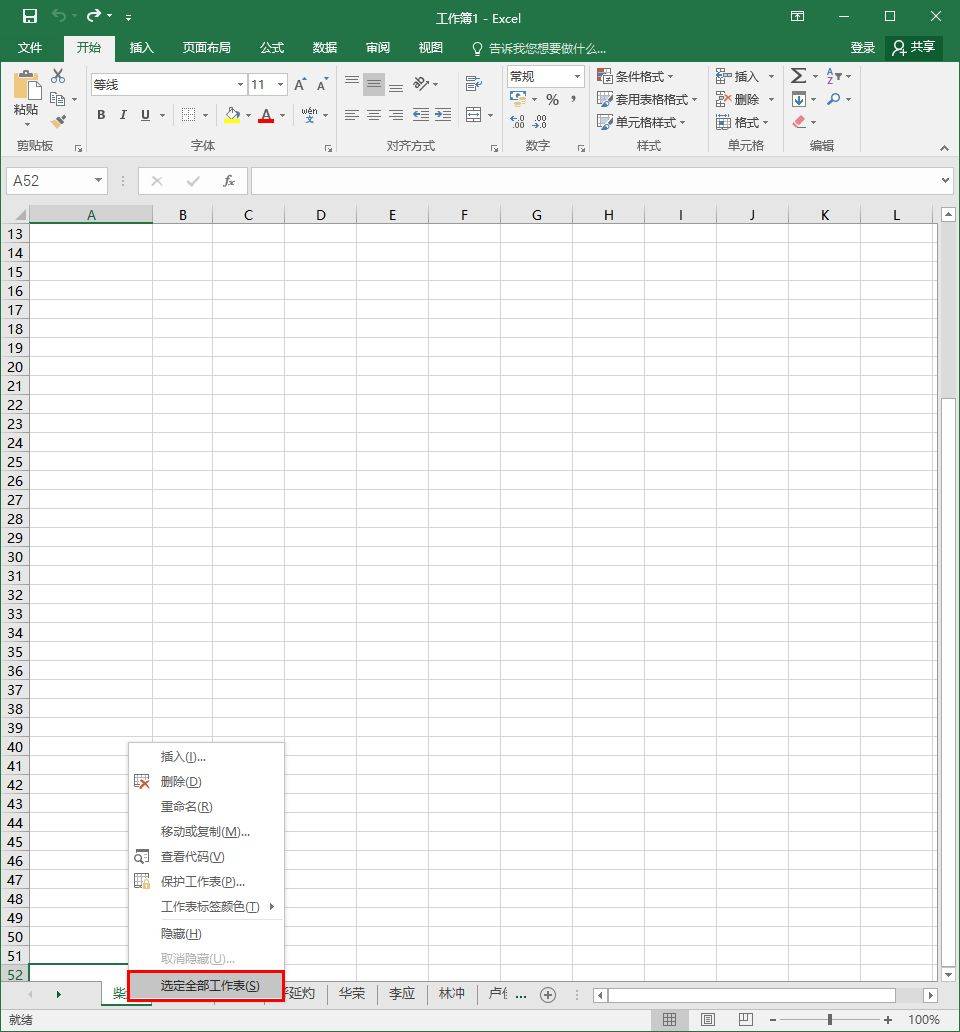Click the 共享 share button
The width and height of the screenshot is (960, 1032).
tap(914, 47)
